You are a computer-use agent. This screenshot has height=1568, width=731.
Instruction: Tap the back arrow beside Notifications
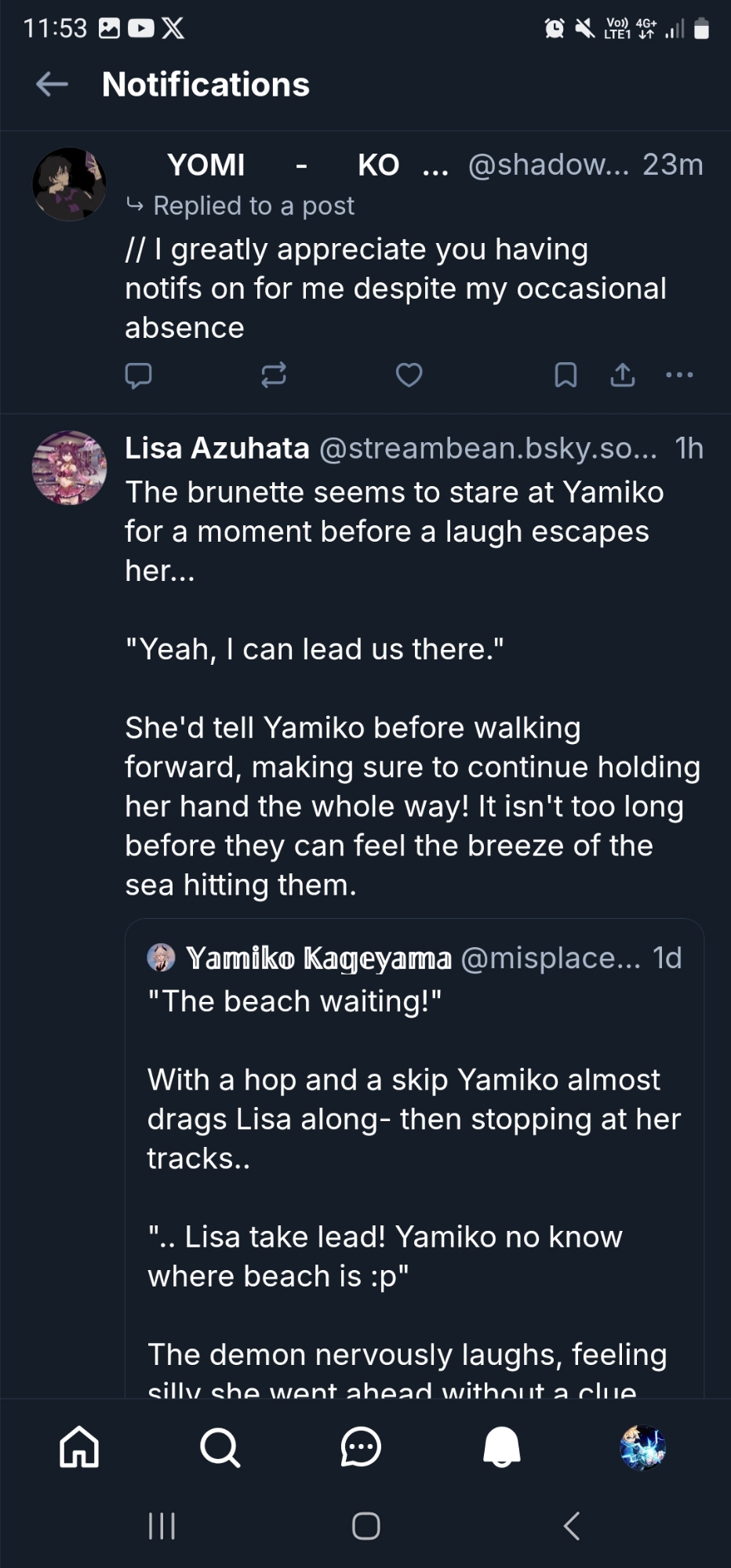pos(52,84)
